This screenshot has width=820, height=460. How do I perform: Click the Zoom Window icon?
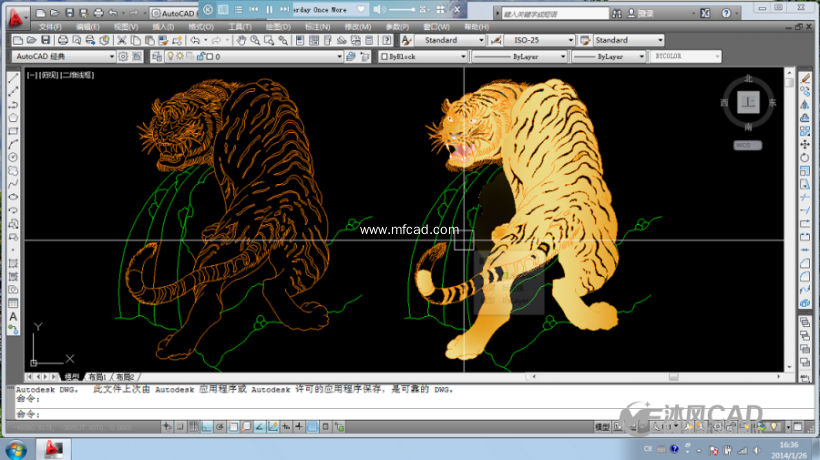click(269, 40)
